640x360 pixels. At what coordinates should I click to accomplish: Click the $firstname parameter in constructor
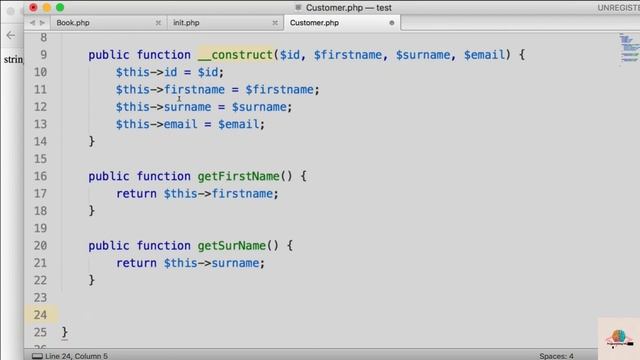[x=347, y=55]
